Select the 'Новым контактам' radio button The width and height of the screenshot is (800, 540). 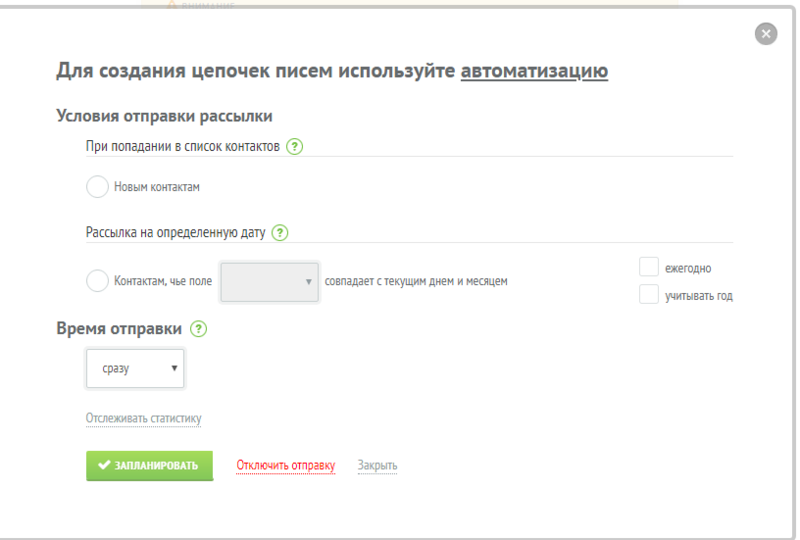[97, 187]
